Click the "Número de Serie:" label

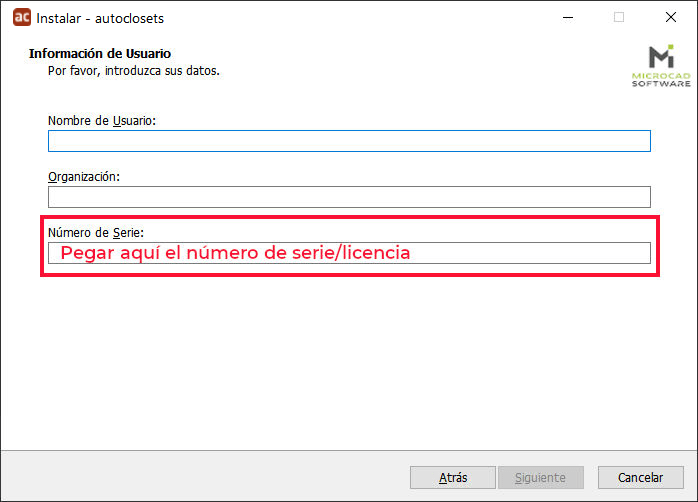96,233
